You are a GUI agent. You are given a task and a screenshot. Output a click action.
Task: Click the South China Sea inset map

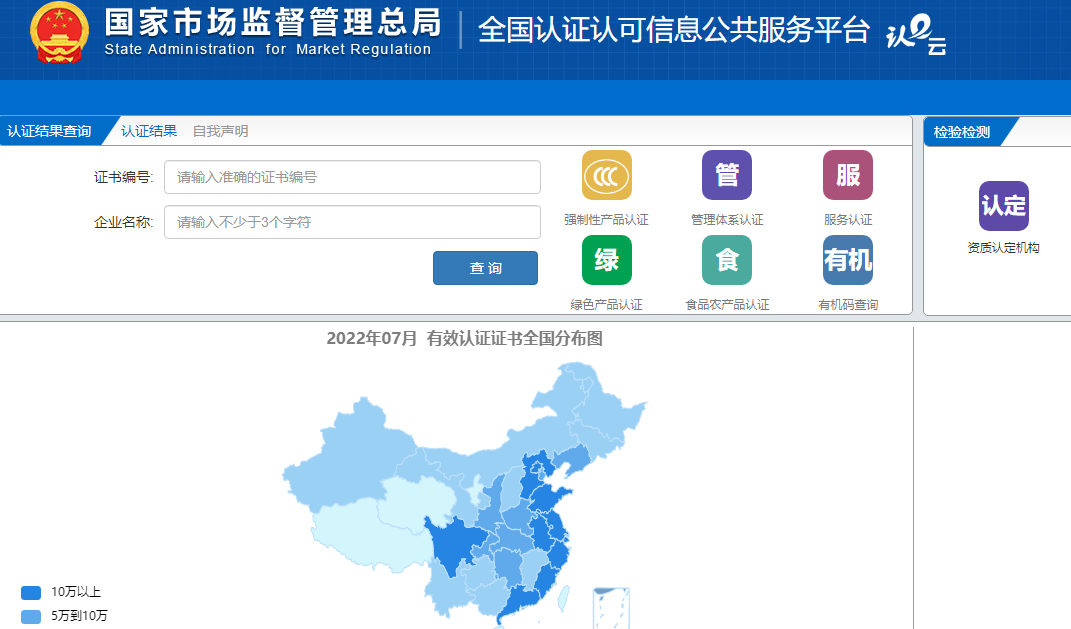[x=611, y=608]
